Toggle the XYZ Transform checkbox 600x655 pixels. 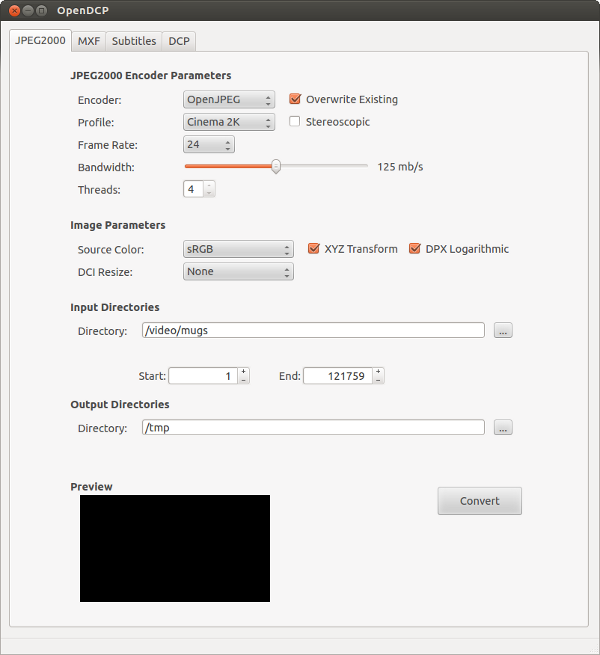pos(313,249)
